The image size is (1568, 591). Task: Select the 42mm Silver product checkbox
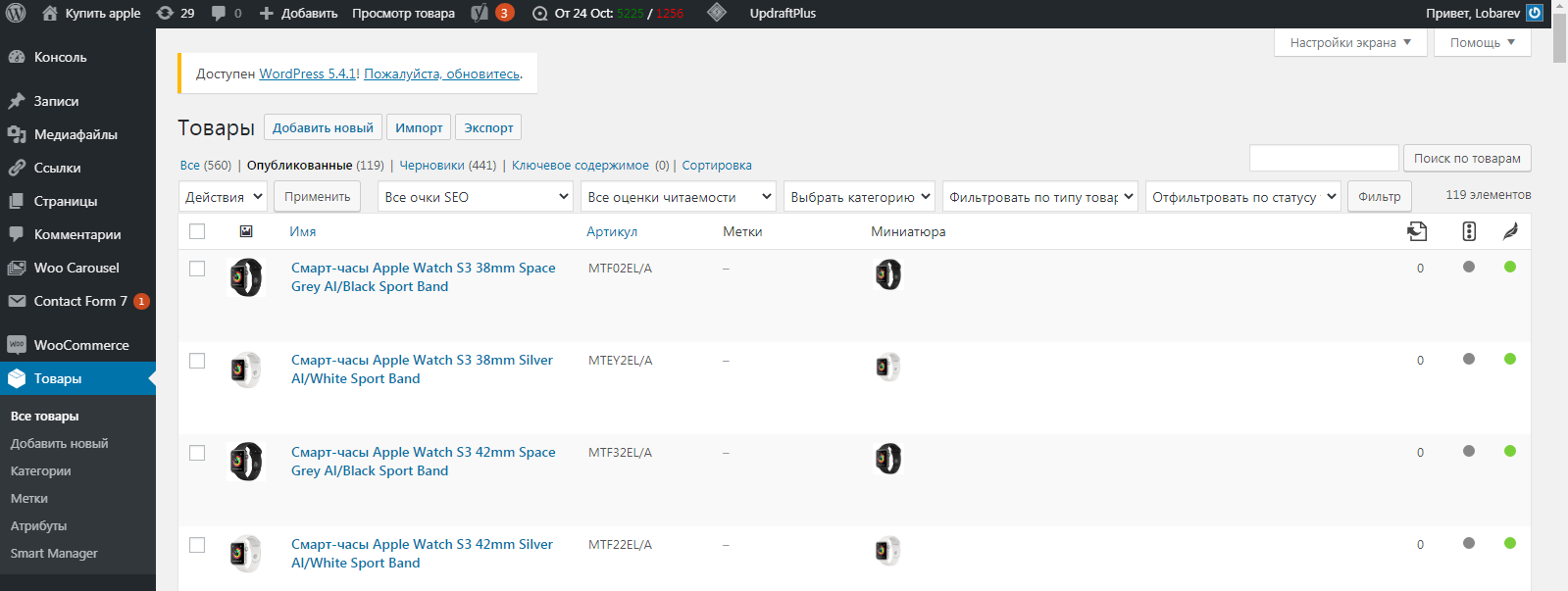tap(197, 545)
